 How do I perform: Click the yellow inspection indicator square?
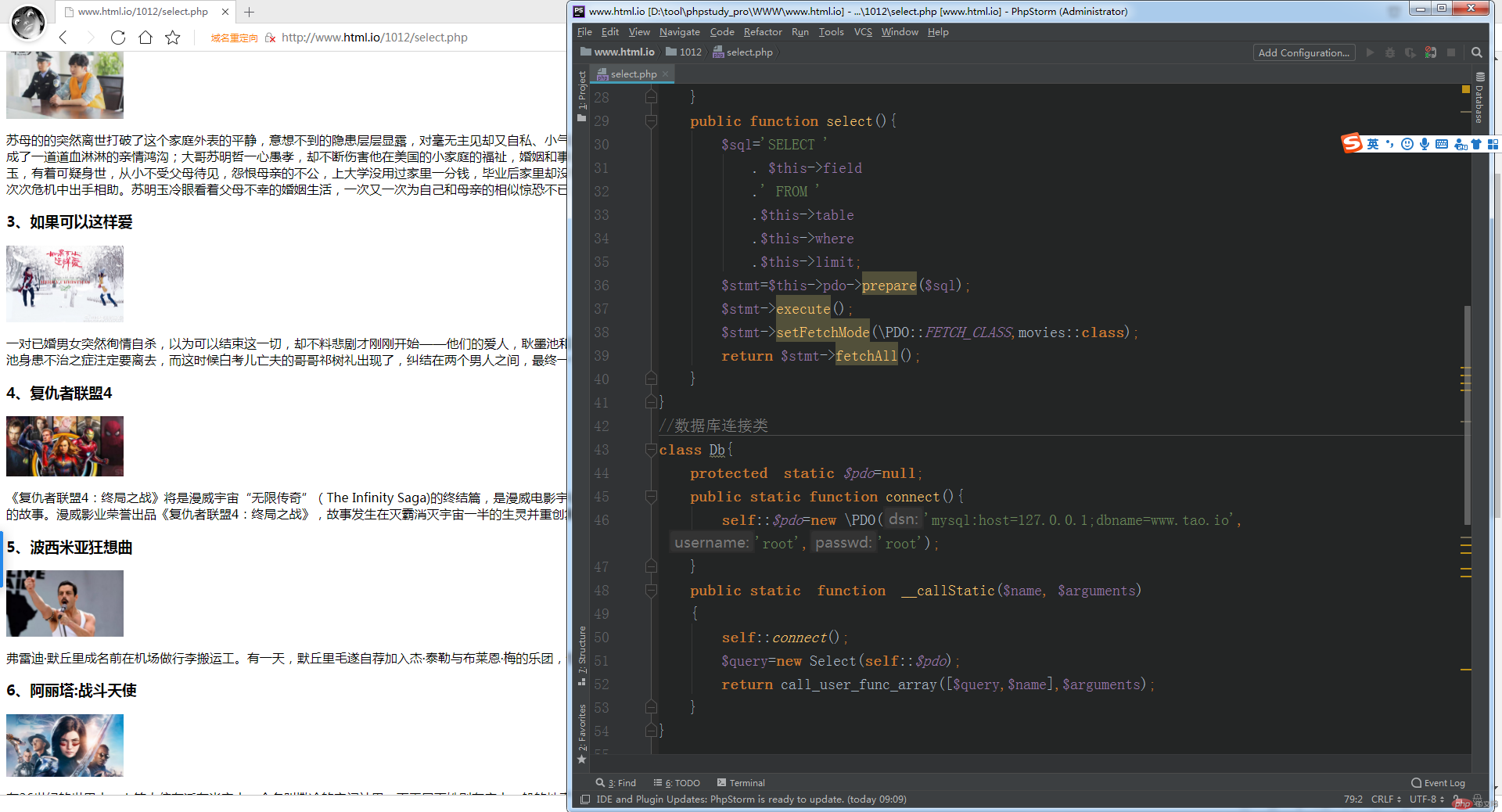[1466, 89]
